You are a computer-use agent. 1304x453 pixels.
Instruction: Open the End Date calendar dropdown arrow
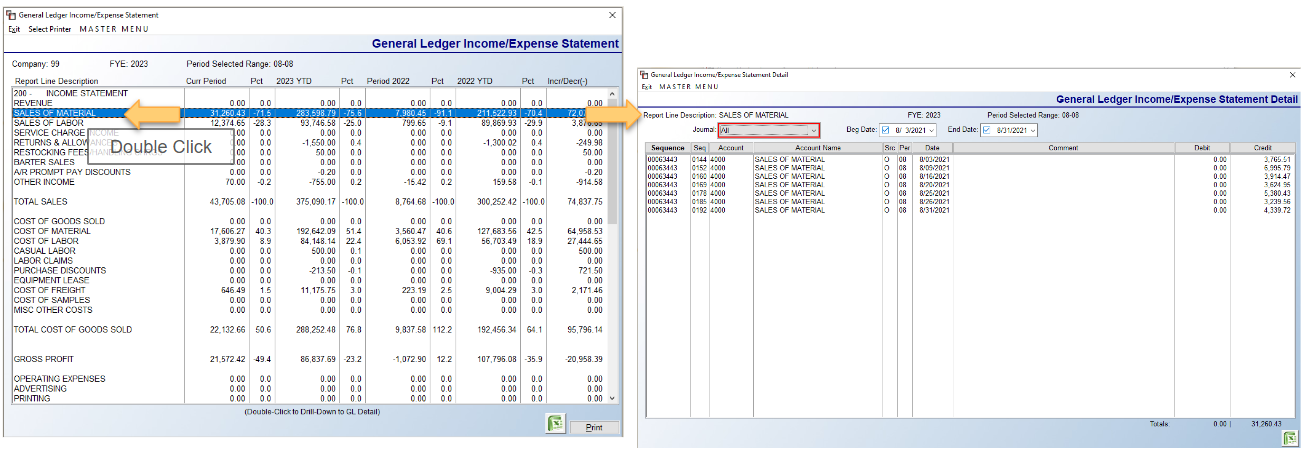click(x=1033, y=130)
